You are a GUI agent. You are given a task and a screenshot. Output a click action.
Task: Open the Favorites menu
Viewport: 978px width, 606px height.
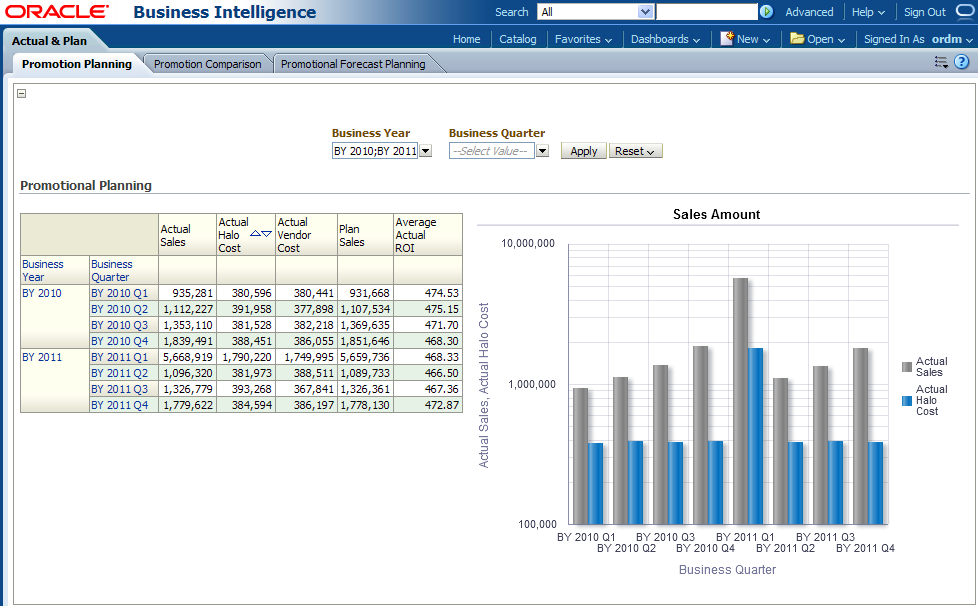coord(583,39)
